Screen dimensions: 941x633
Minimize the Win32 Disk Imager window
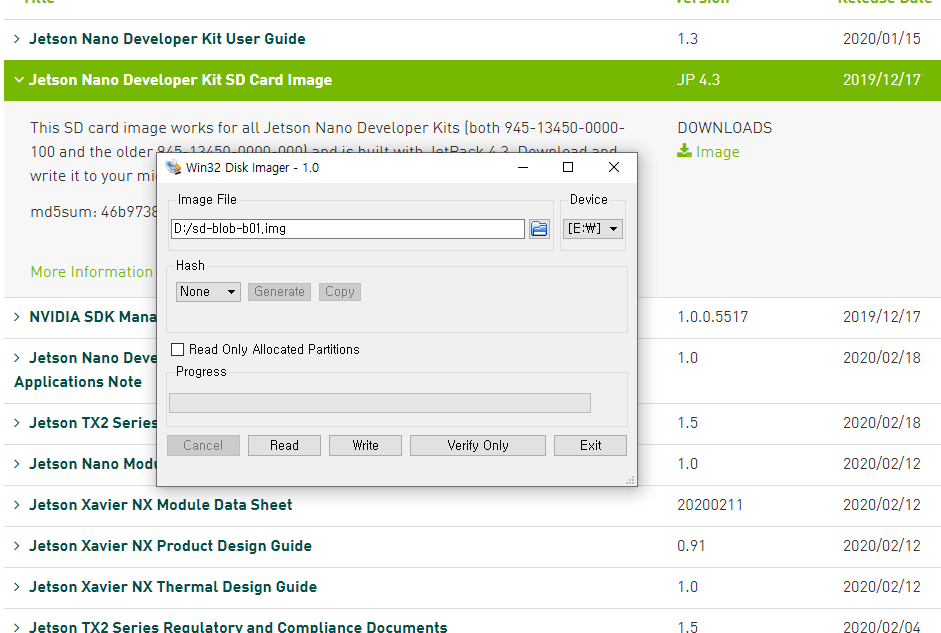[523, 167]
